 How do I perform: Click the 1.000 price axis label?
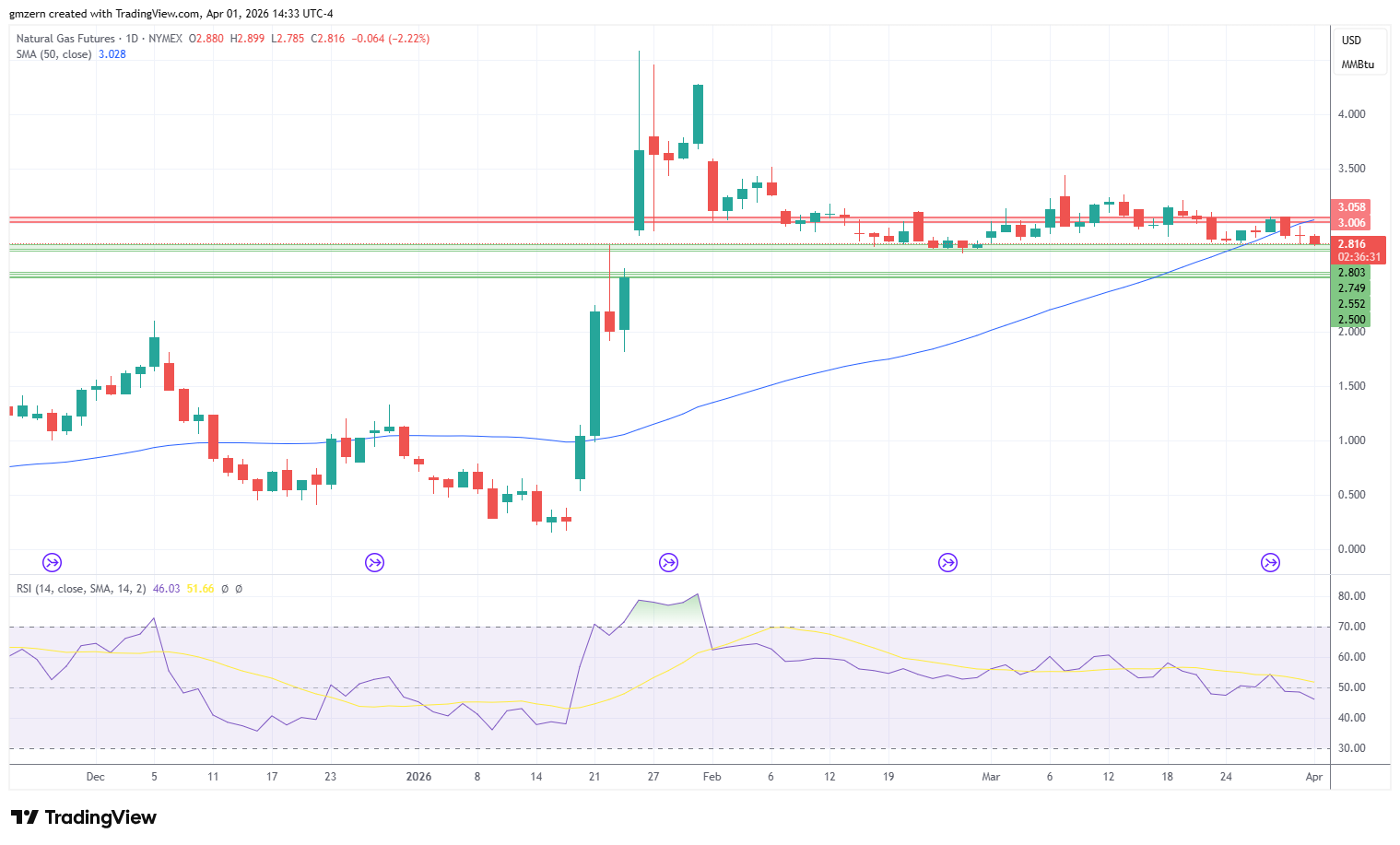click(1352, 440)
